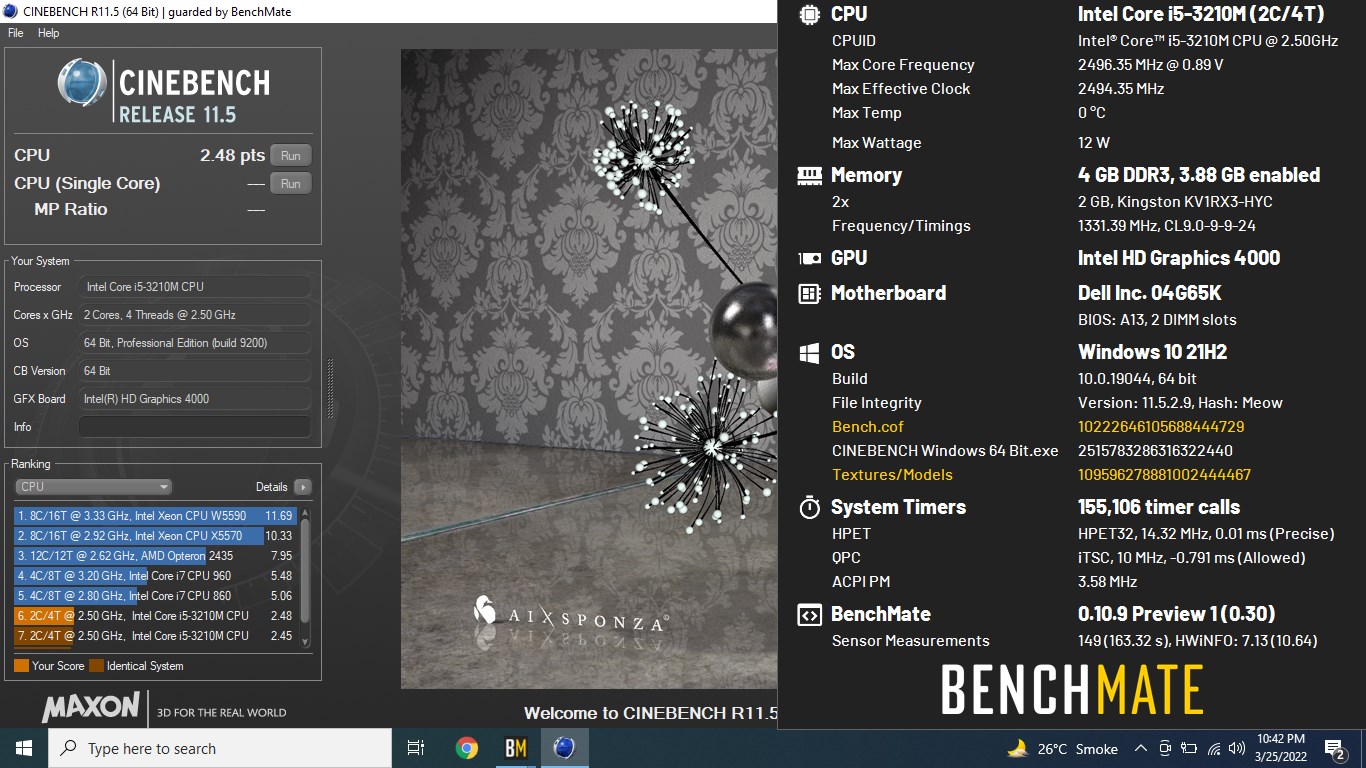Select ranking entry Intel Core i7 CPU 860

tap(155, 596)
